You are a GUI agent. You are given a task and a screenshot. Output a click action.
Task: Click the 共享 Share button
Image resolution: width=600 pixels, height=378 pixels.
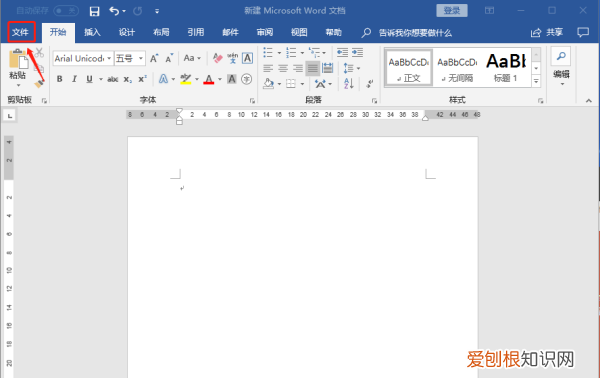point(547,33)
